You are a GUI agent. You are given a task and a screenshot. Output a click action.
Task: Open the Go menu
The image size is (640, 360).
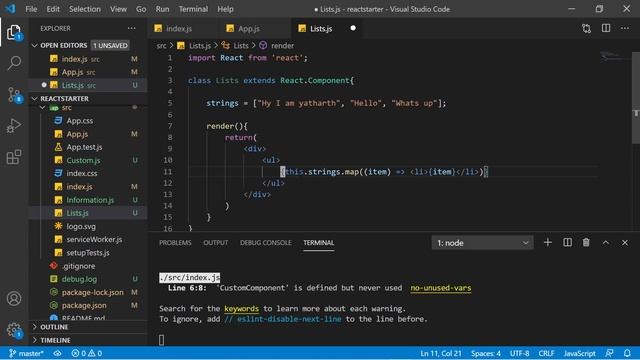point(141,9)
